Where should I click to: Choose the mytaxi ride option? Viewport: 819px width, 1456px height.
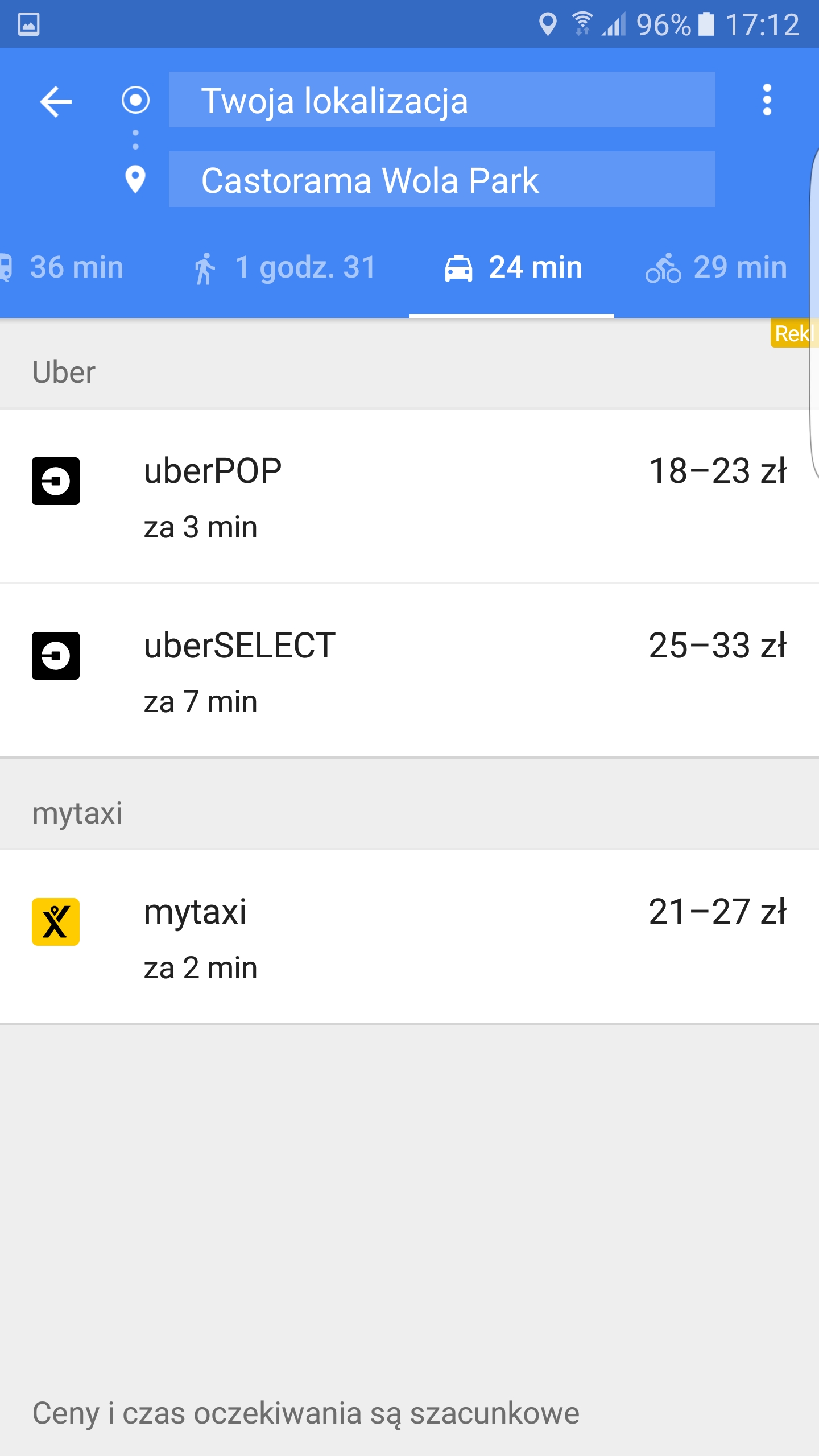click(398, 937)
